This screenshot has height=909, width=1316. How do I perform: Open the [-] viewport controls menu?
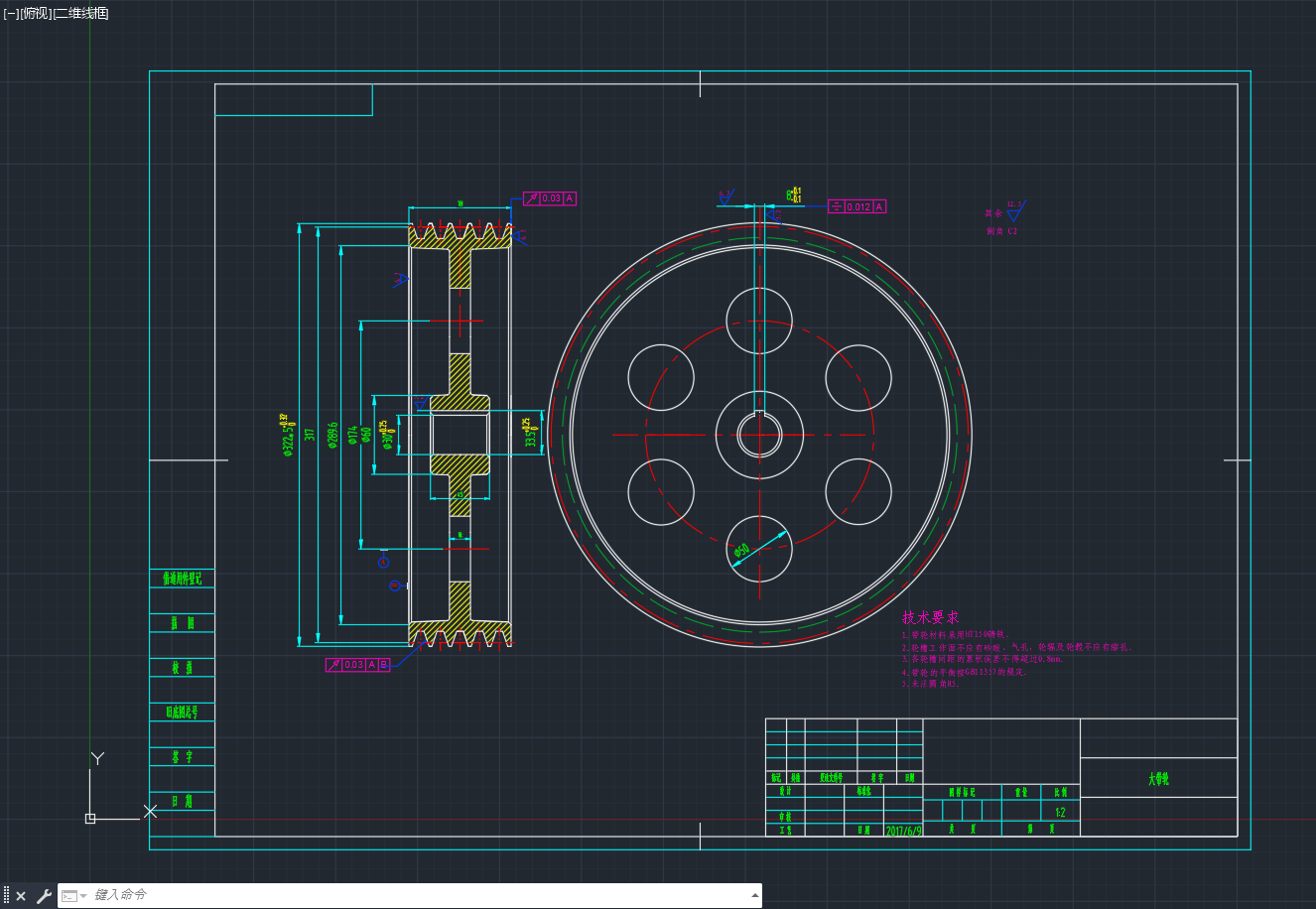click(11, 13)
